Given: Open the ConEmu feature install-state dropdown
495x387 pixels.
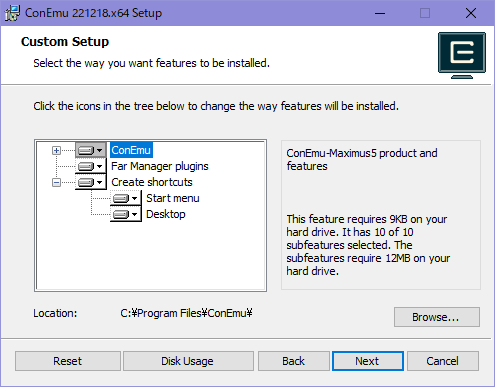Looking at the screenshot, I should (x=91, y=150).
